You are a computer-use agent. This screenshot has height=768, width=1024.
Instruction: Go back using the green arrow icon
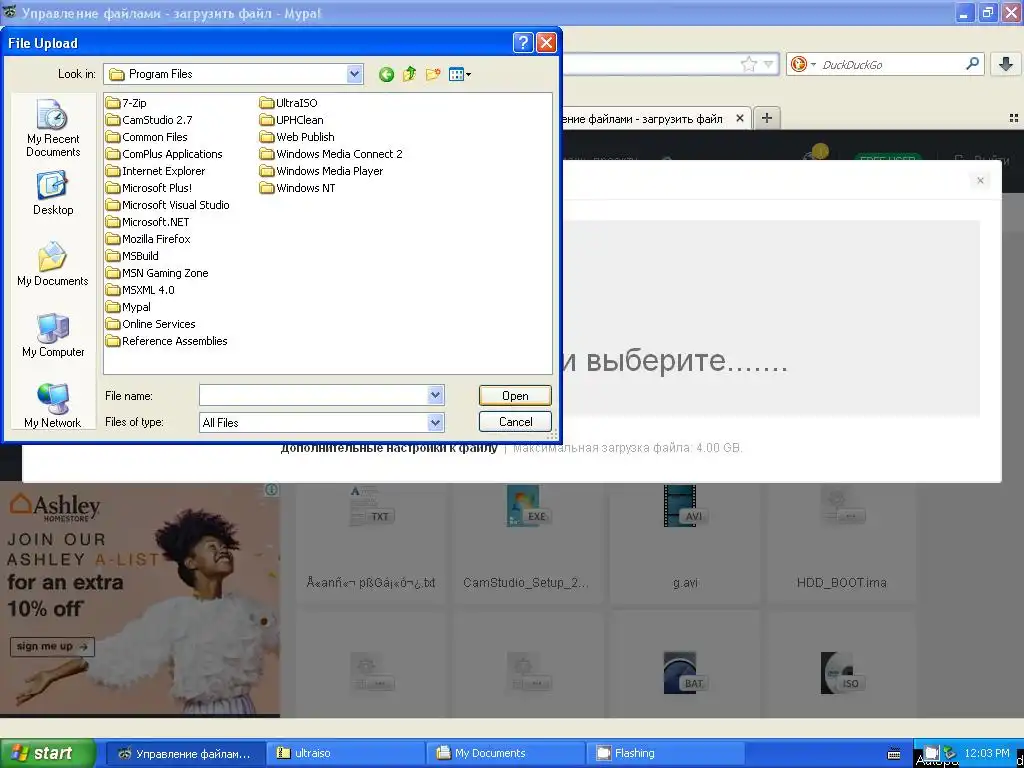pyautogui.click(x=386, y=74)
